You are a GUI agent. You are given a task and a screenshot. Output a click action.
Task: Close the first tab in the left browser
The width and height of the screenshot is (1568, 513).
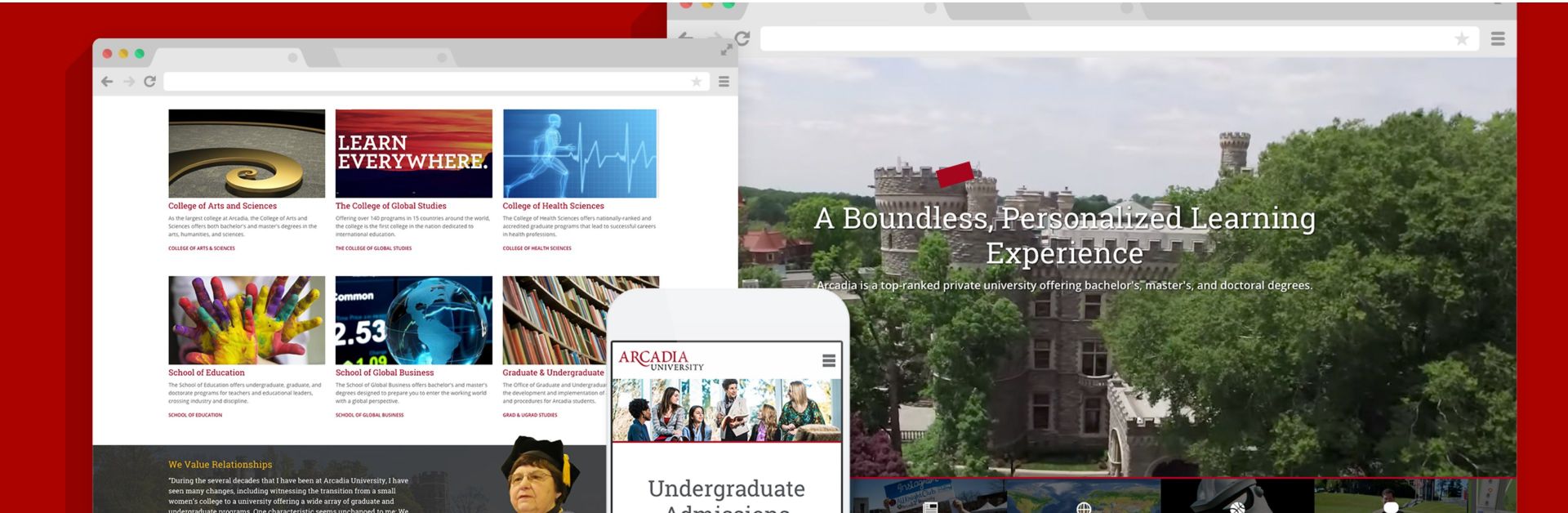292,58
